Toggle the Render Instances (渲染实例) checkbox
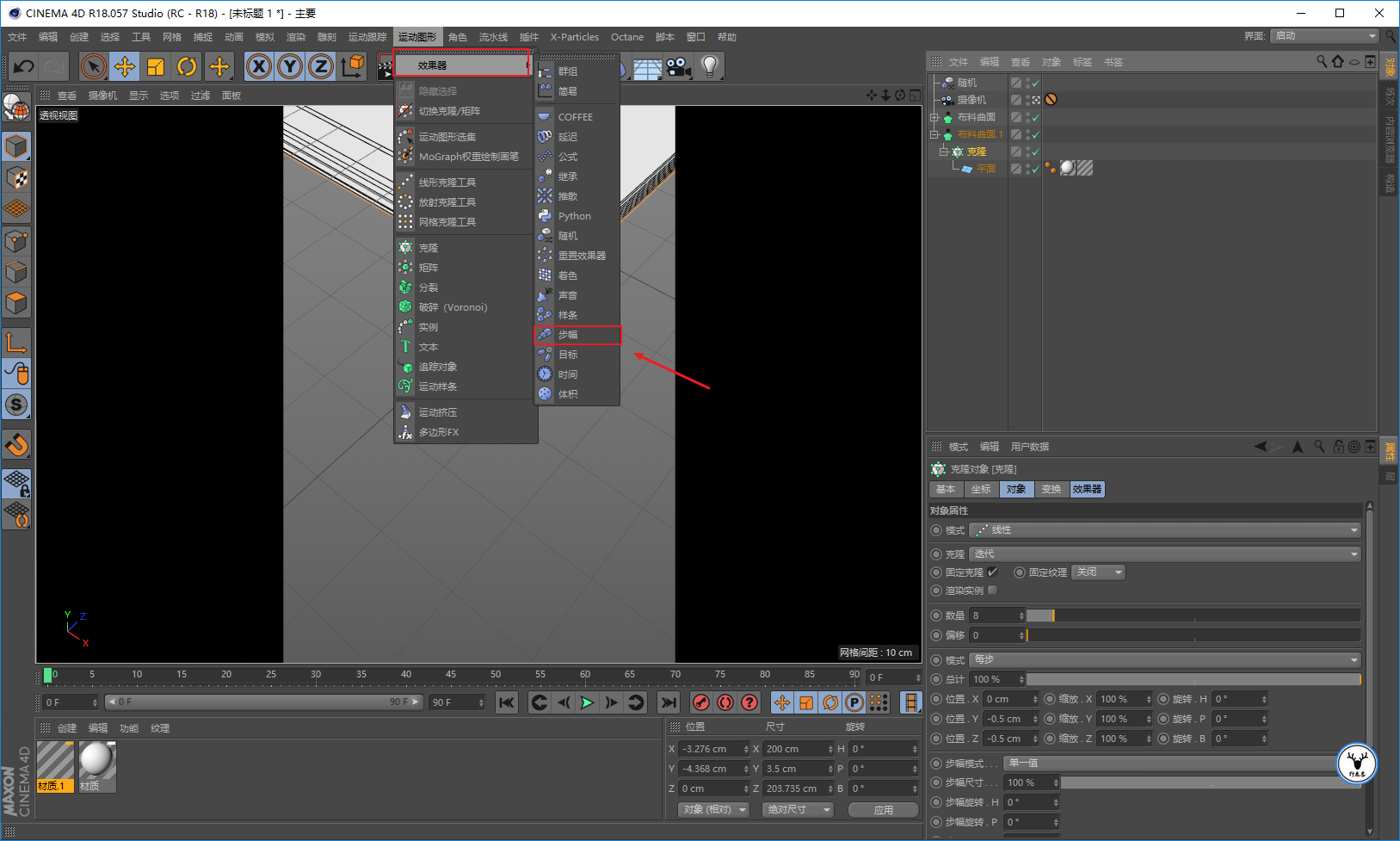1400x841 pixels. (x=992, y=590)
